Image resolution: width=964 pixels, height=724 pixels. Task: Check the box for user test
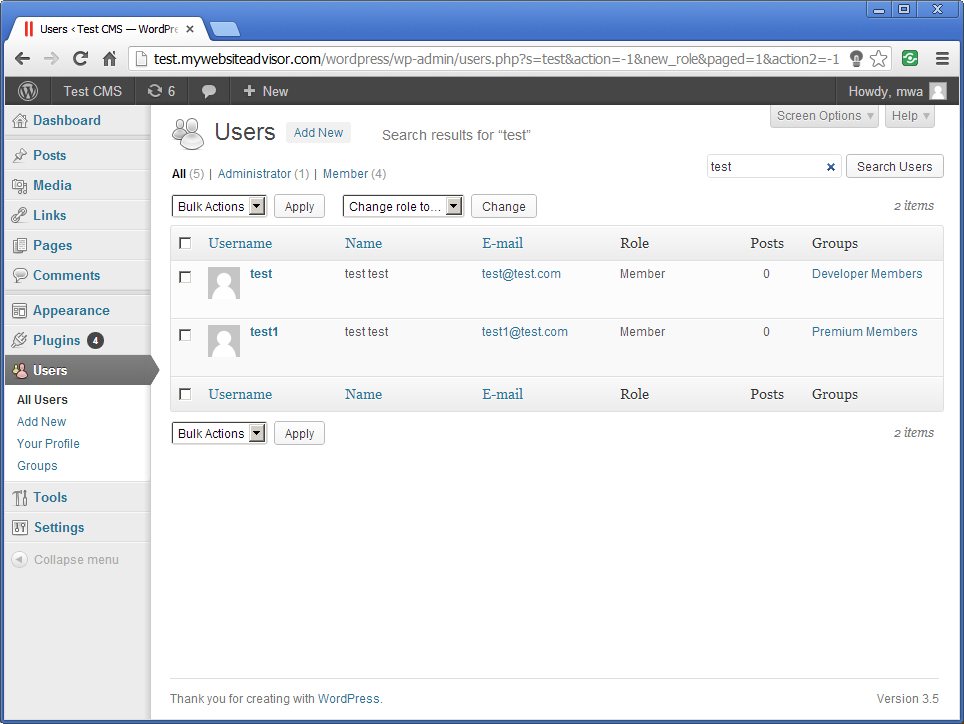(x=185, y=277)
